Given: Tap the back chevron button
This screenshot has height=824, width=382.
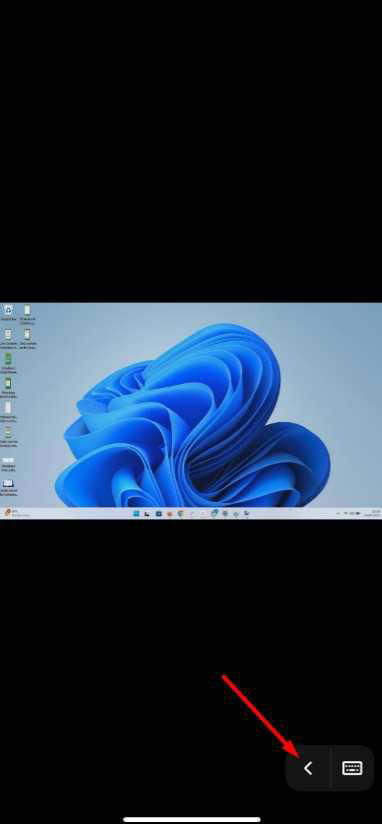Looking at the screenshot, I should [x=308, y=768].
